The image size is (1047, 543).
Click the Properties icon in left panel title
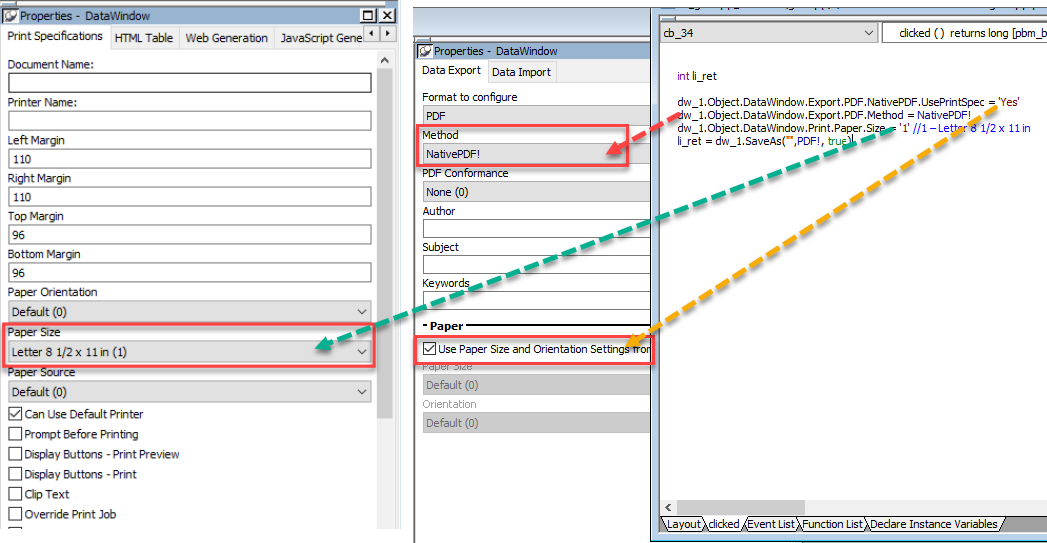tap(10, 16)
